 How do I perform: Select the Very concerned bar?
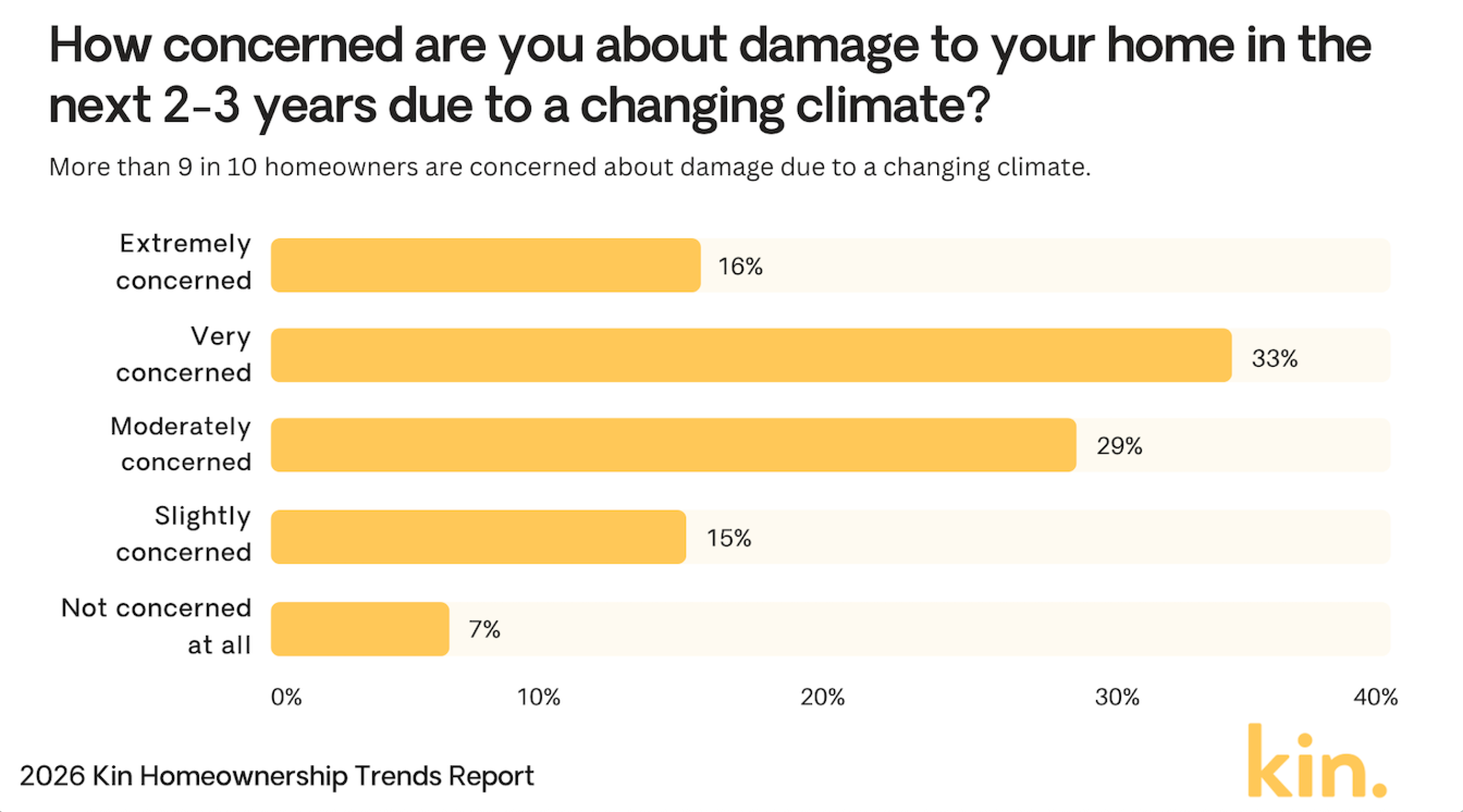(751, 355)
